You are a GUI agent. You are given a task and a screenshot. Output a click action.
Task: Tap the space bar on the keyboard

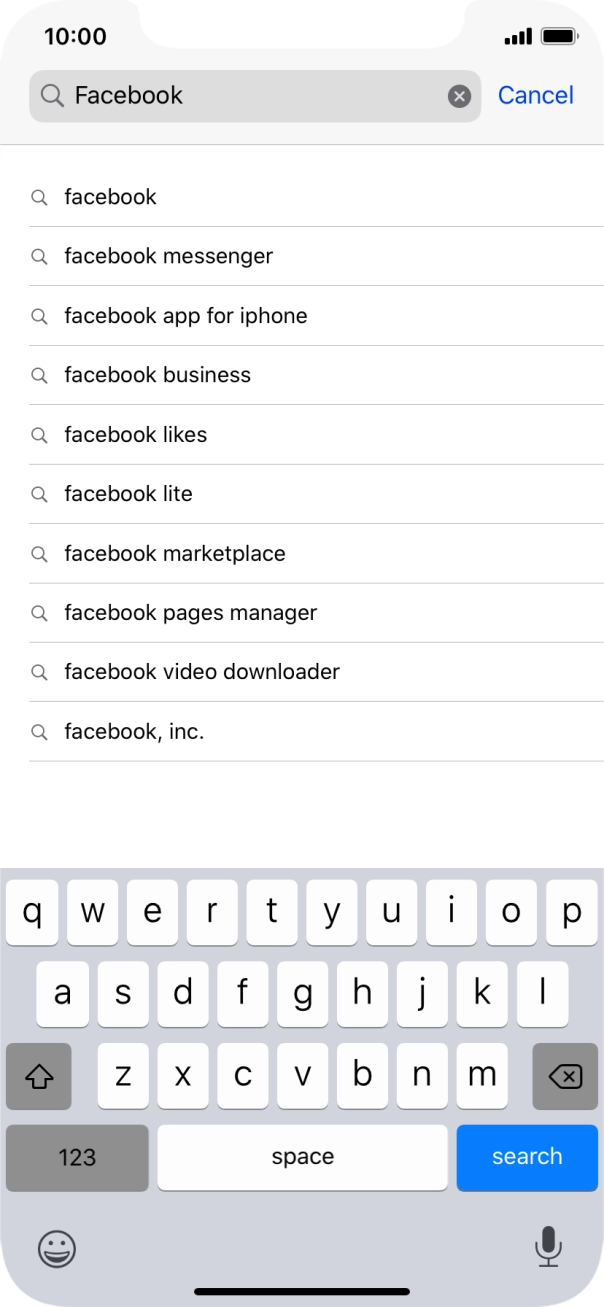302,1157
